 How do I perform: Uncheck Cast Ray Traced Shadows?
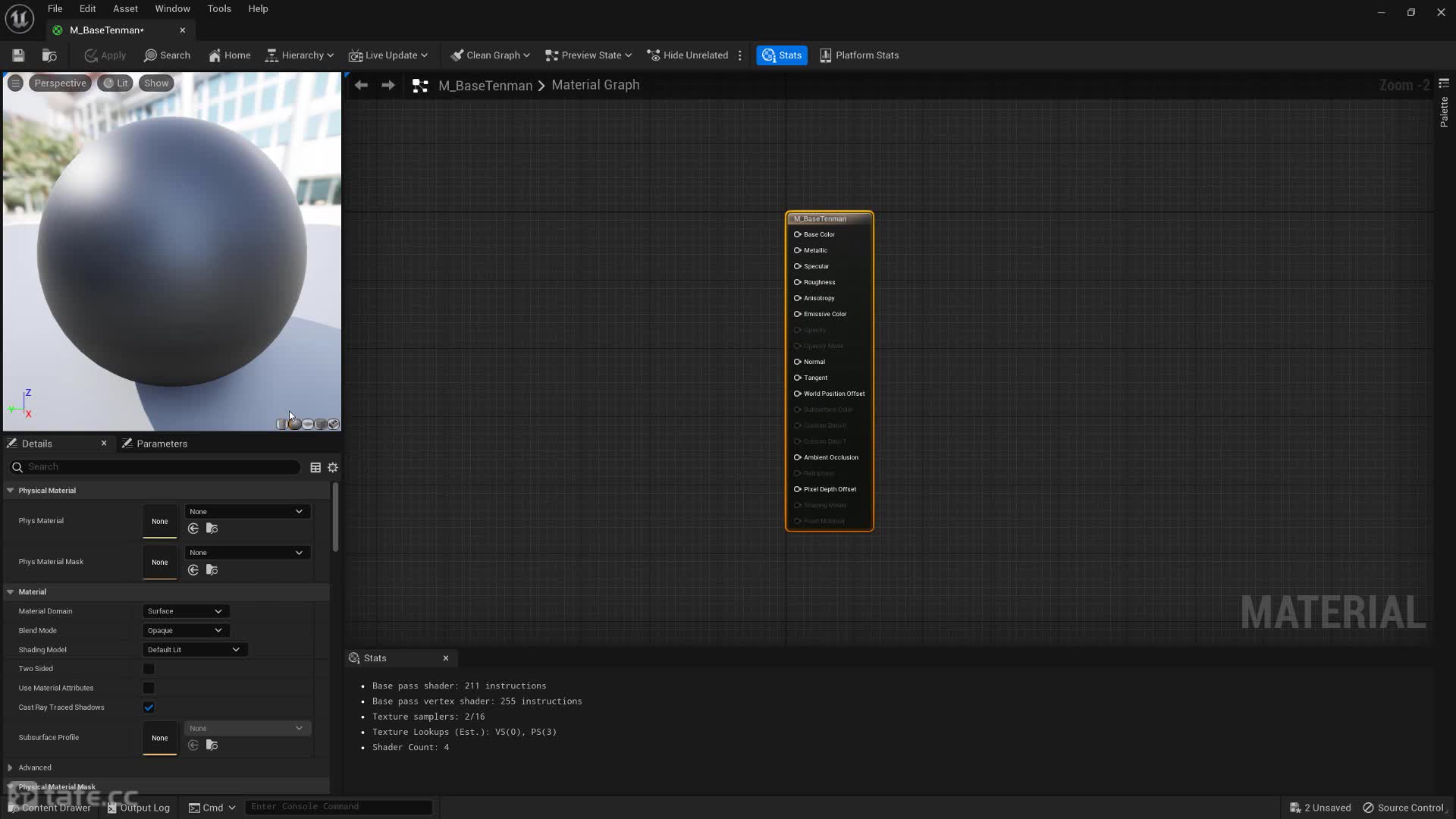click(x=149, y=708)
